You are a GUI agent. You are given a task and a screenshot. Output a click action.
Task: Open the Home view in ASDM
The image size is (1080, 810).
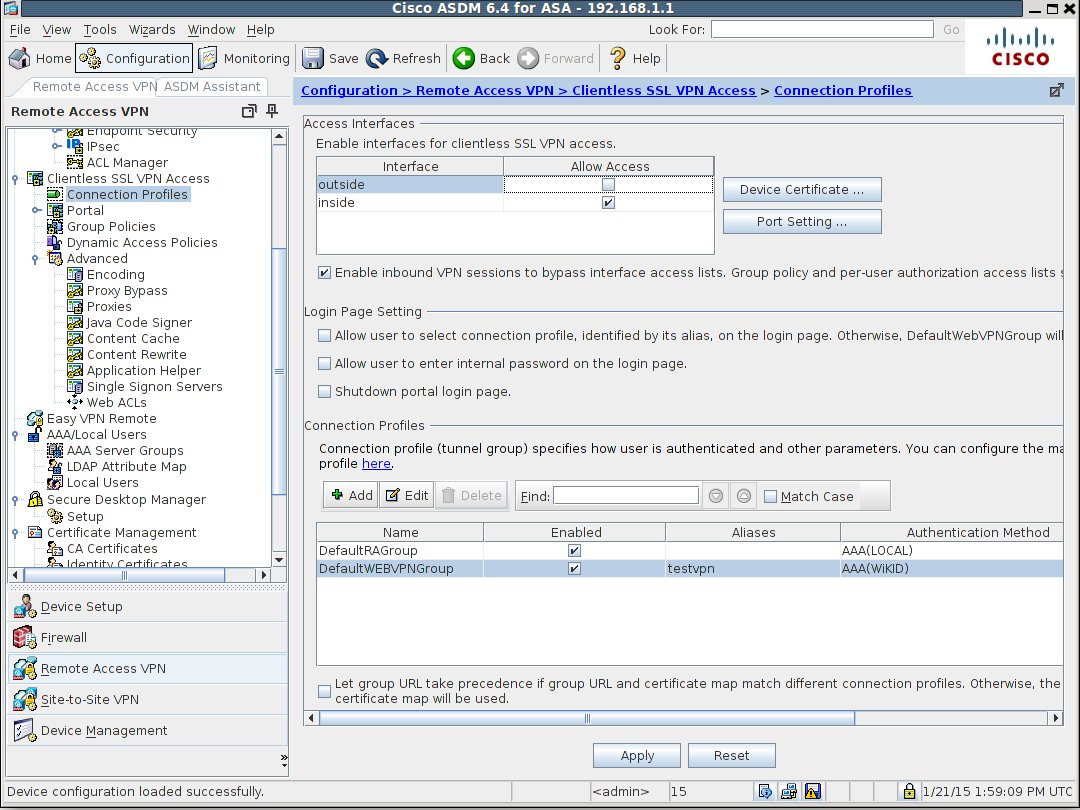pos(40,58)
